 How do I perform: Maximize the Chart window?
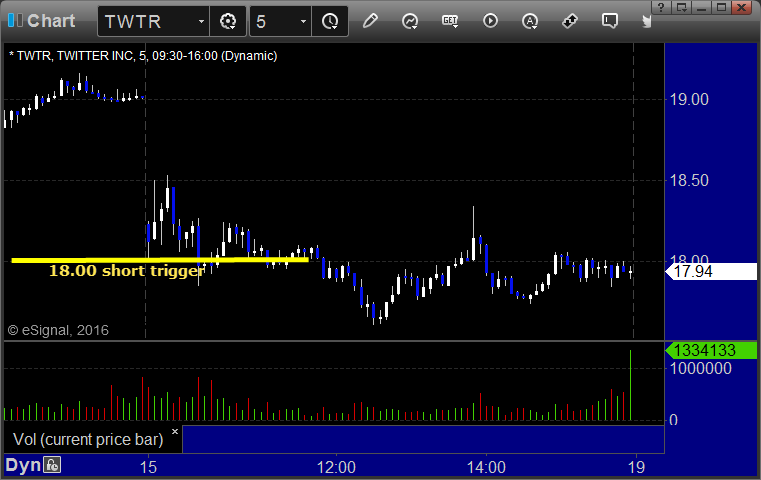[721, 7]
